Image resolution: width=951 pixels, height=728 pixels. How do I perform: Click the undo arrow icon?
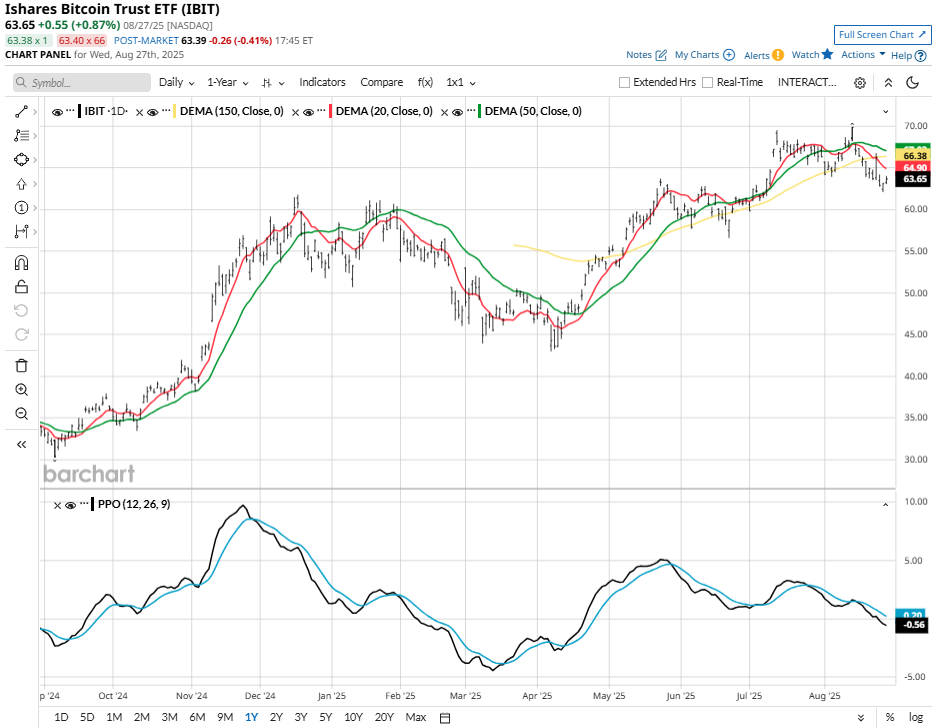pyautogui.click(x=21, y=311)
